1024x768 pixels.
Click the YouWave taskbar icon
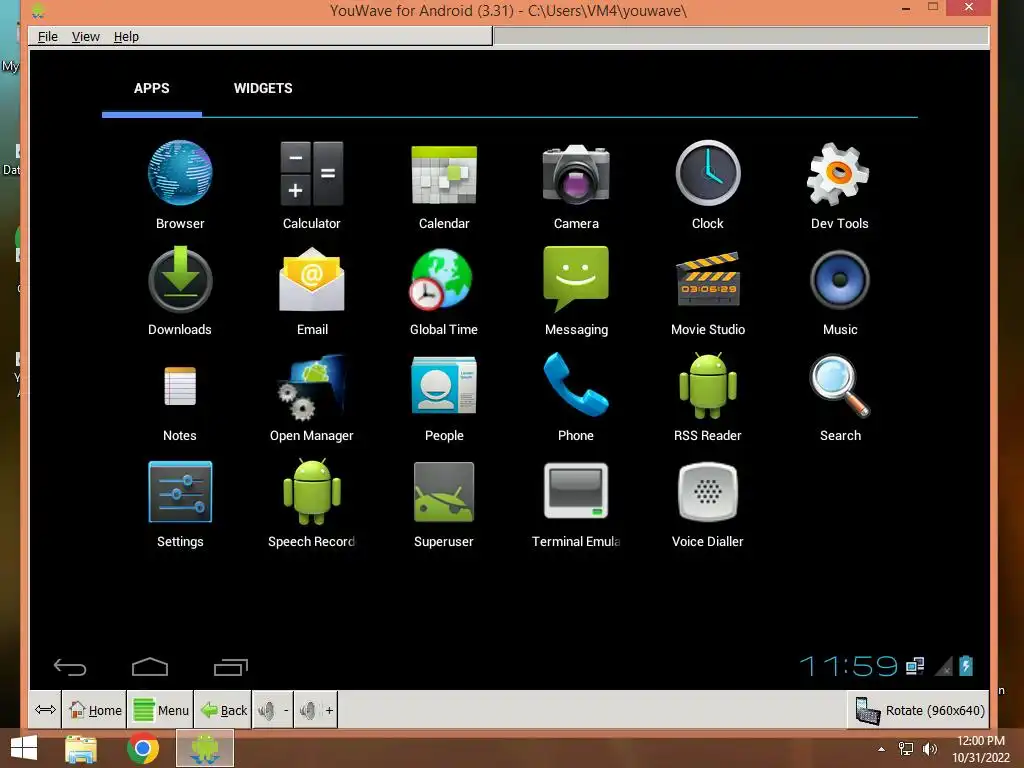[204, 748]
